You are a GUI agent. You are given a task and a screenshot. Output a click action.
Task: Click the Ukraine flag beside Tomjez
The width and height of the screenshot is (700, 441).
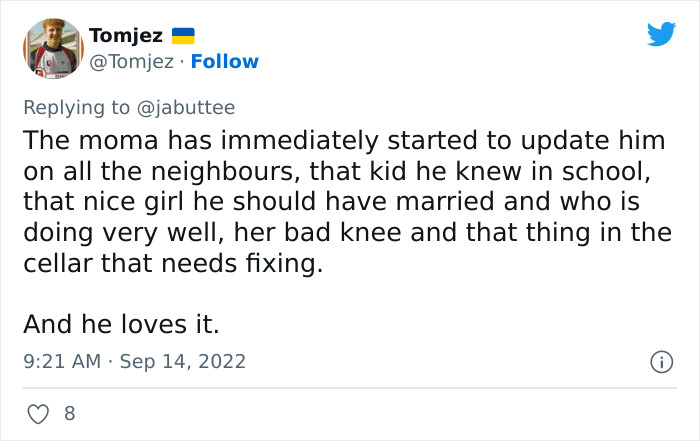pos(183,36)
